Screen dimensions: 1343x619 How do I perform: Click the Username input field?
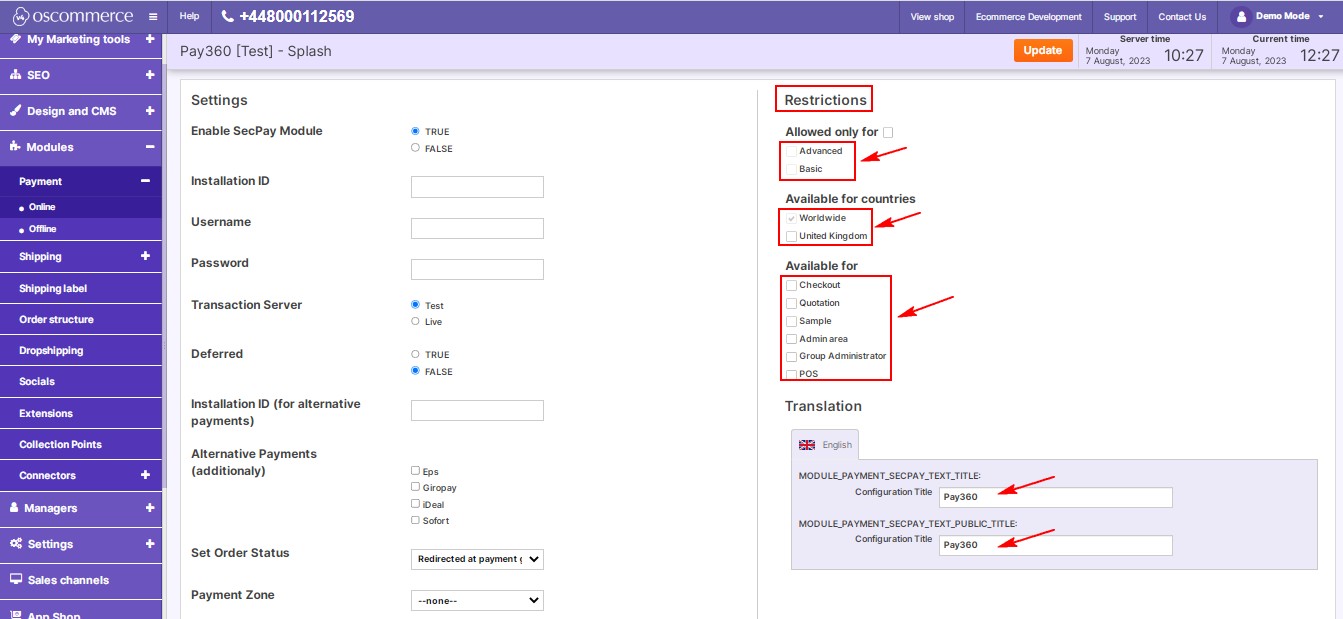point(477,228)
